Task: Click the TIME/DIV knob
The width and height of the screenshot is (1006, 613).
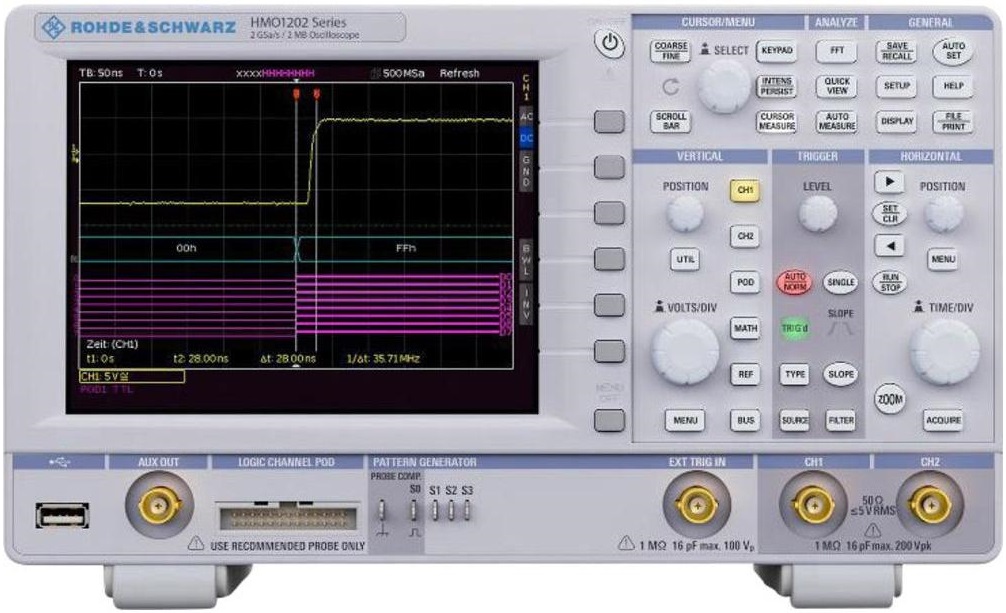Action: 944,352
